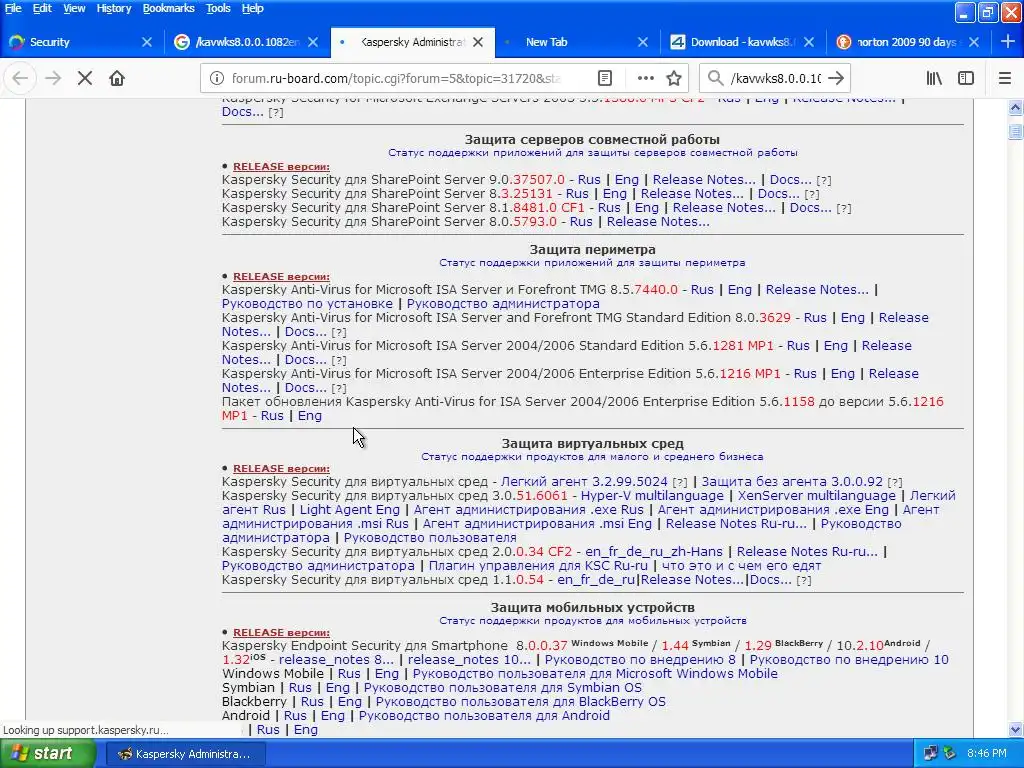Image resolution: width=1024 pixels, height=768 pixels.
Task: Open the hamburger application menu
Action: pos(1004,78)
